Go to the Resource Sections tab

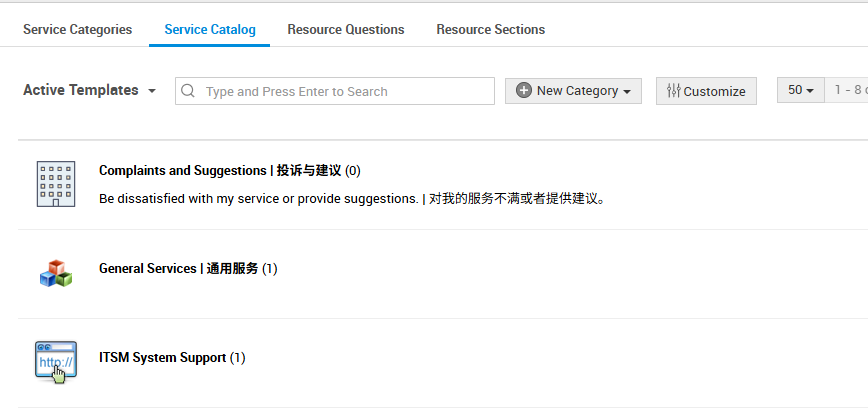coord(490,29)
